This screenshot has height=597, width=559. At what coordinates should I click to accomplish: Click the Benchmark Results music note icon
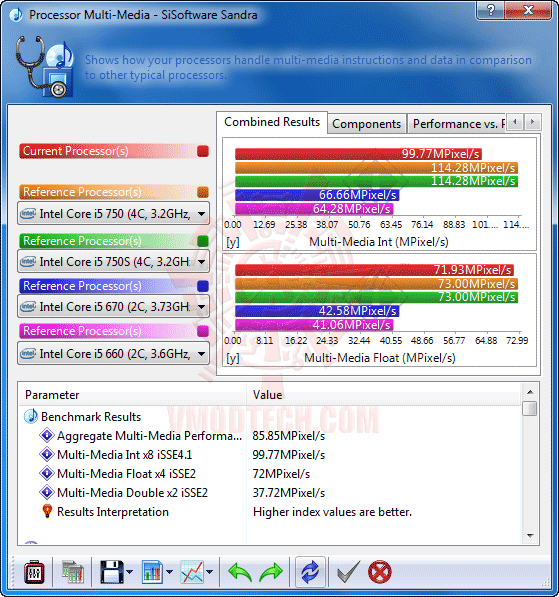pos(31,417)
